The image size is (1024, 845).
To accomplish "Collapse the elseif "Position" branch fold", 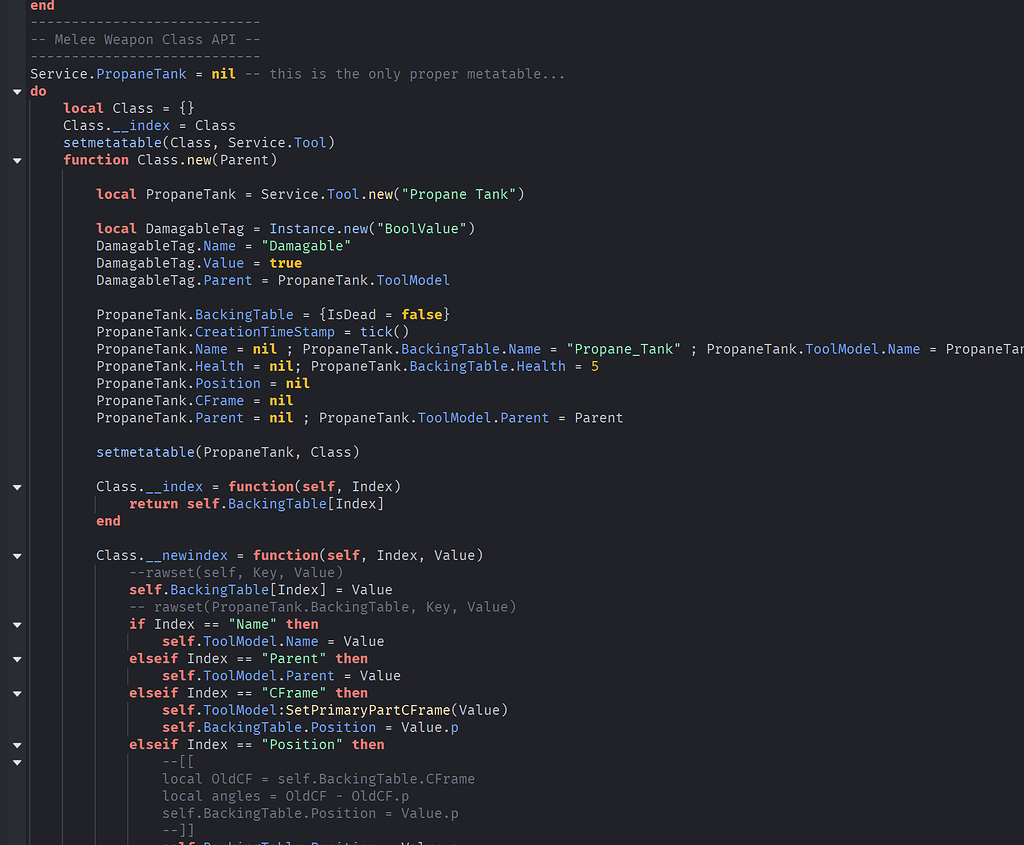I will (16, 744).
